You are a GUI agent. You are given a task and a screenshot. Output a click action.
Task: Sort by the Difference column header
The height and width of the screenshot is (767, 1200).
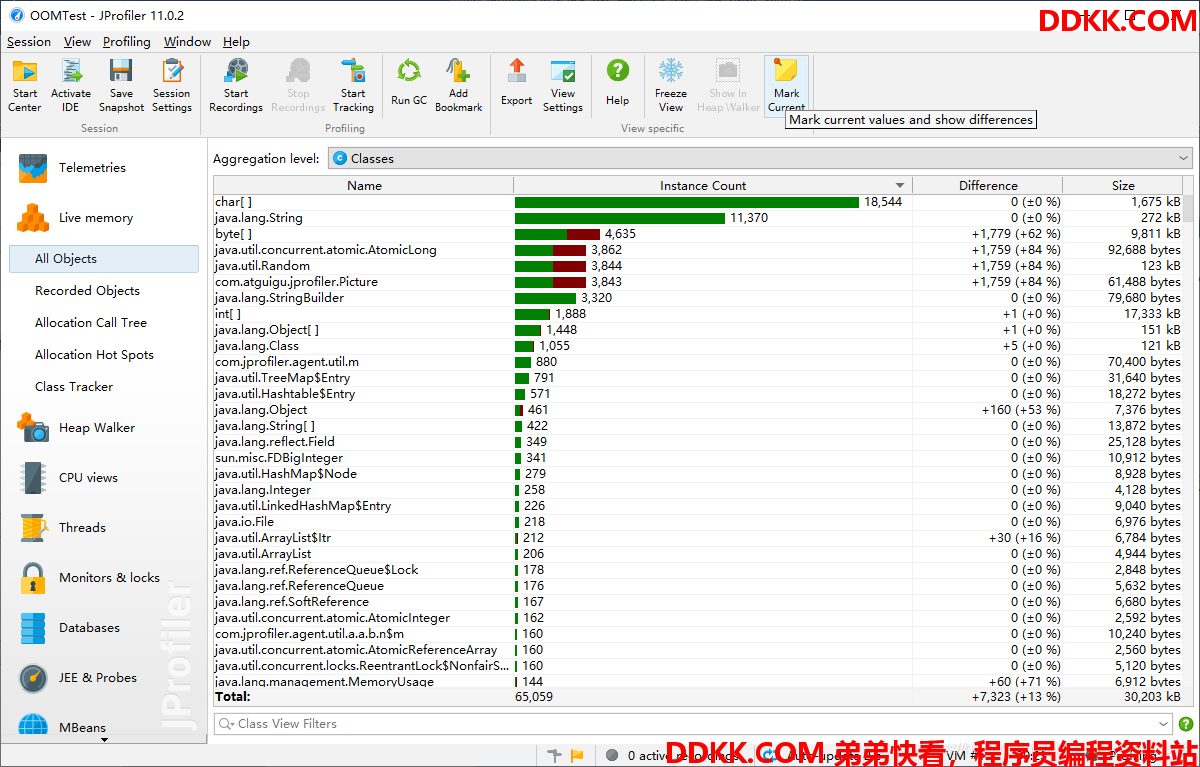988,185
